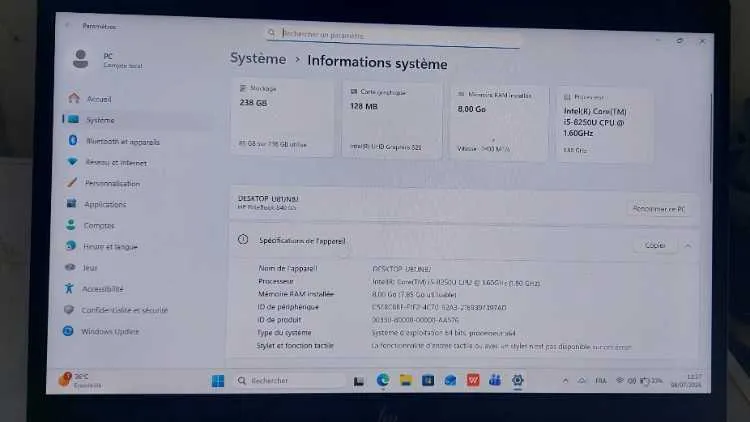Click the Système breadcrumb link
The height and width of the screenshot is (422, 750).
[258, 58]
